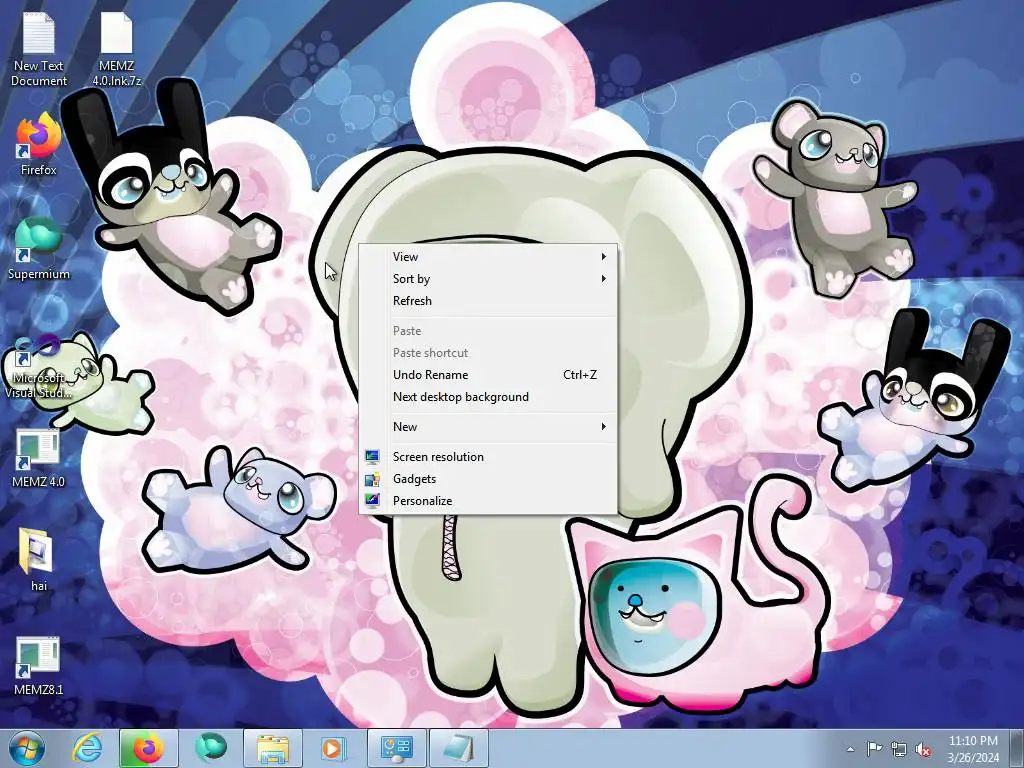Click the New submenu arrow
Viewport: 1024px width, 768px height.
pos(603,426)
